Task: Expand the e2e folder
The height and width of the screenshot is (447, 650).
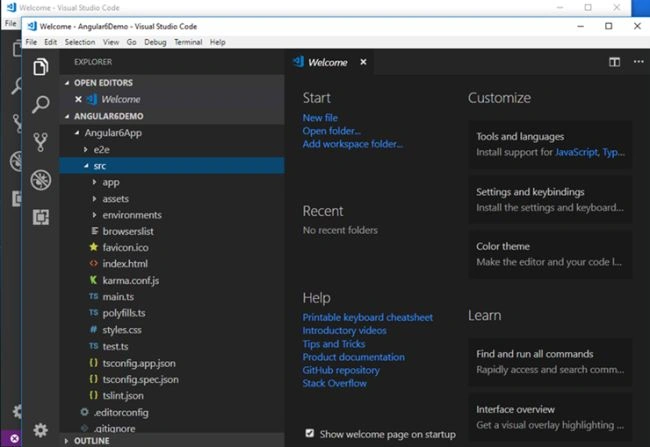Action: 85,149
